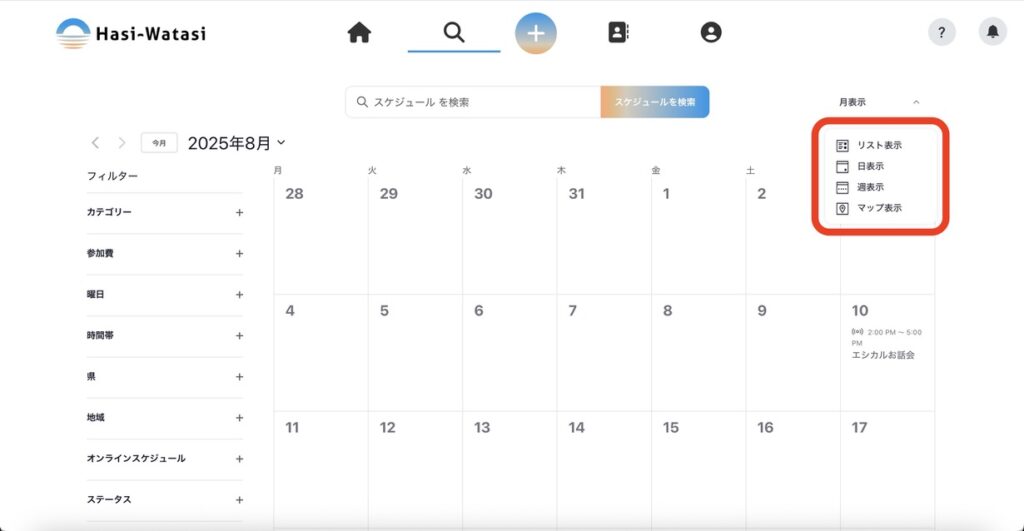Expand the カテゴリー filter
The image size is (1024, 531).
coord(239,212)
